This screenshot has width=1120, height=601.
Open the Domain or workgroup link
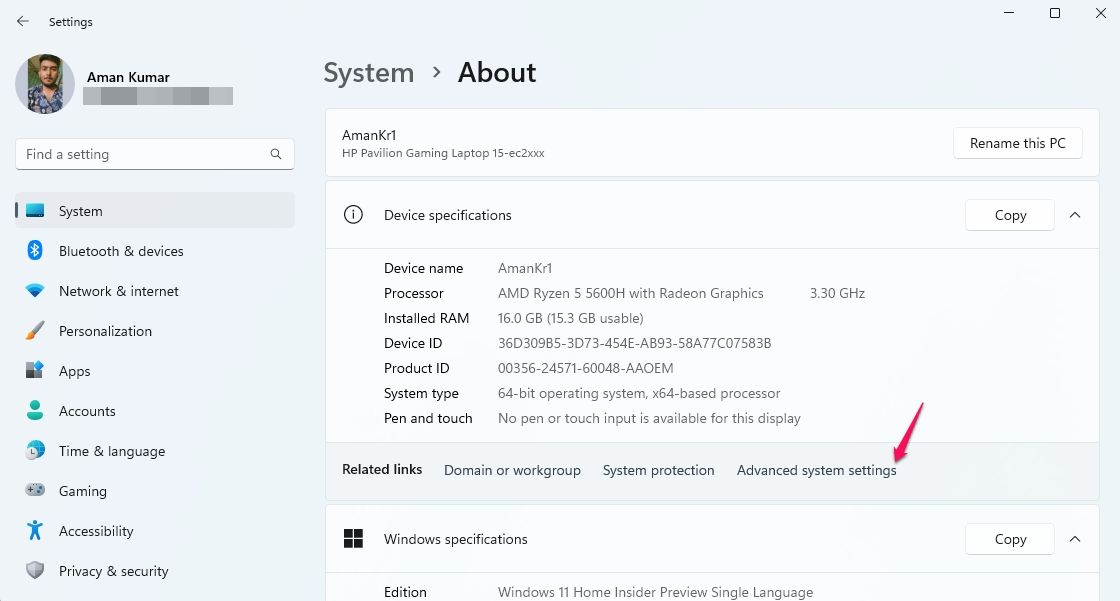tap(512, 470)
